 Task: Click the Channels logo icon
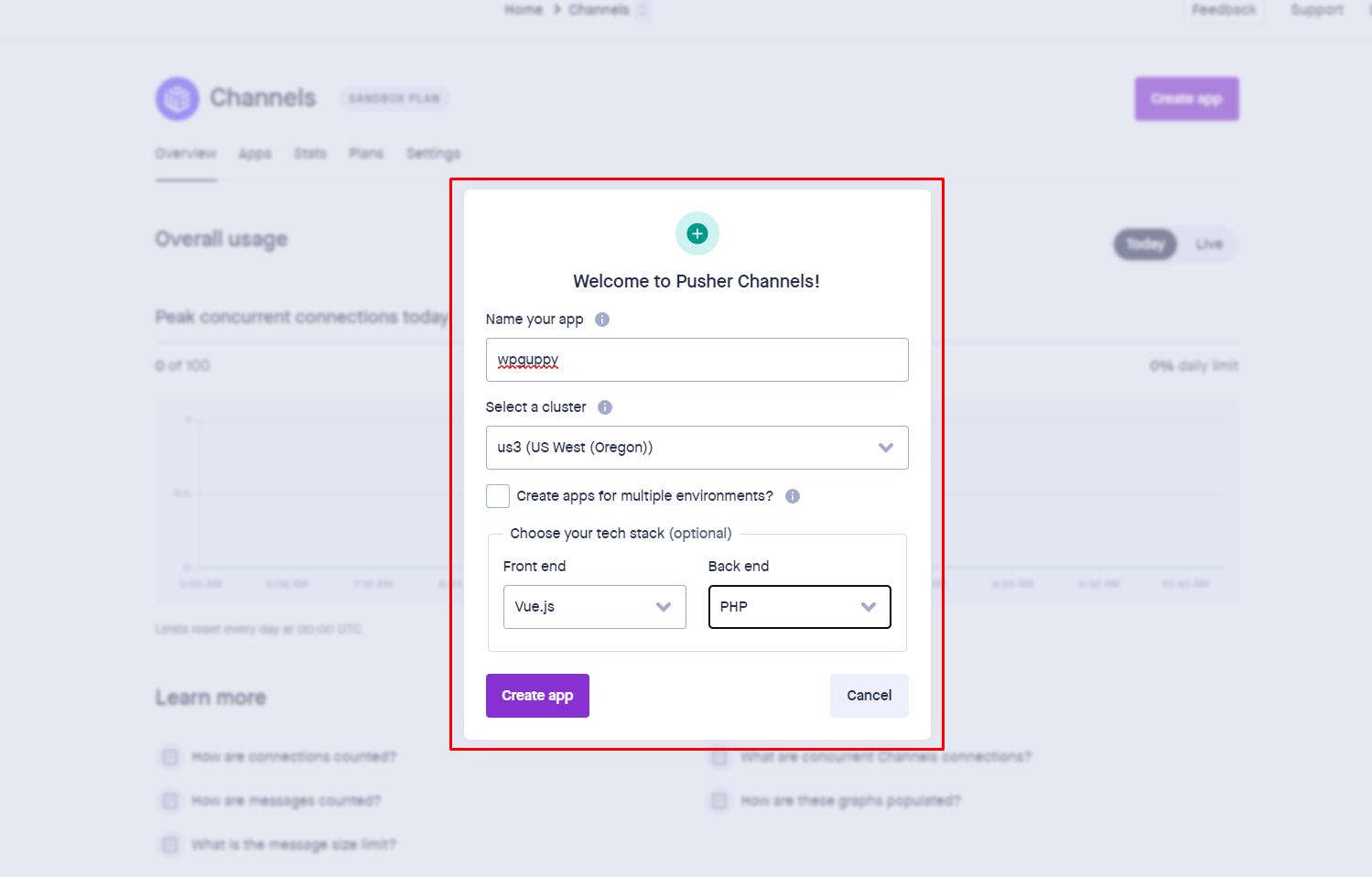coord(178,98)
